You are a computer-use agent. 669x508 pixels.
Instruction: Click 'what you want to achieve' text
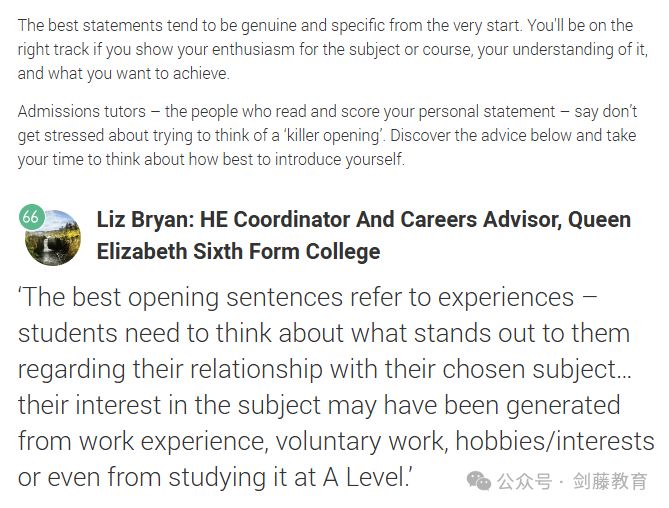click(137, 74)
